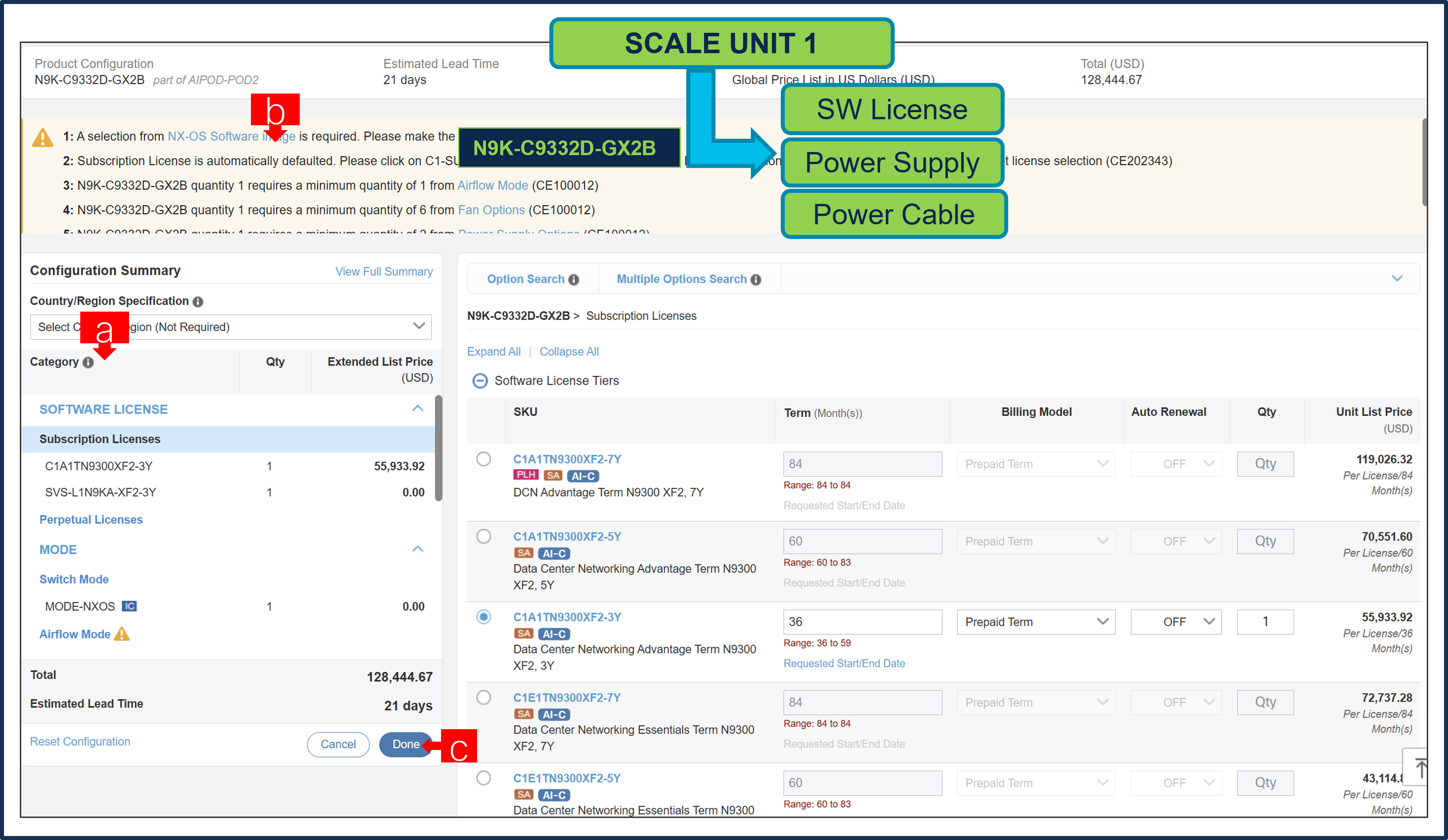Click the Expand All link
Screen dimensions: 1448x840
coord(493,351)
